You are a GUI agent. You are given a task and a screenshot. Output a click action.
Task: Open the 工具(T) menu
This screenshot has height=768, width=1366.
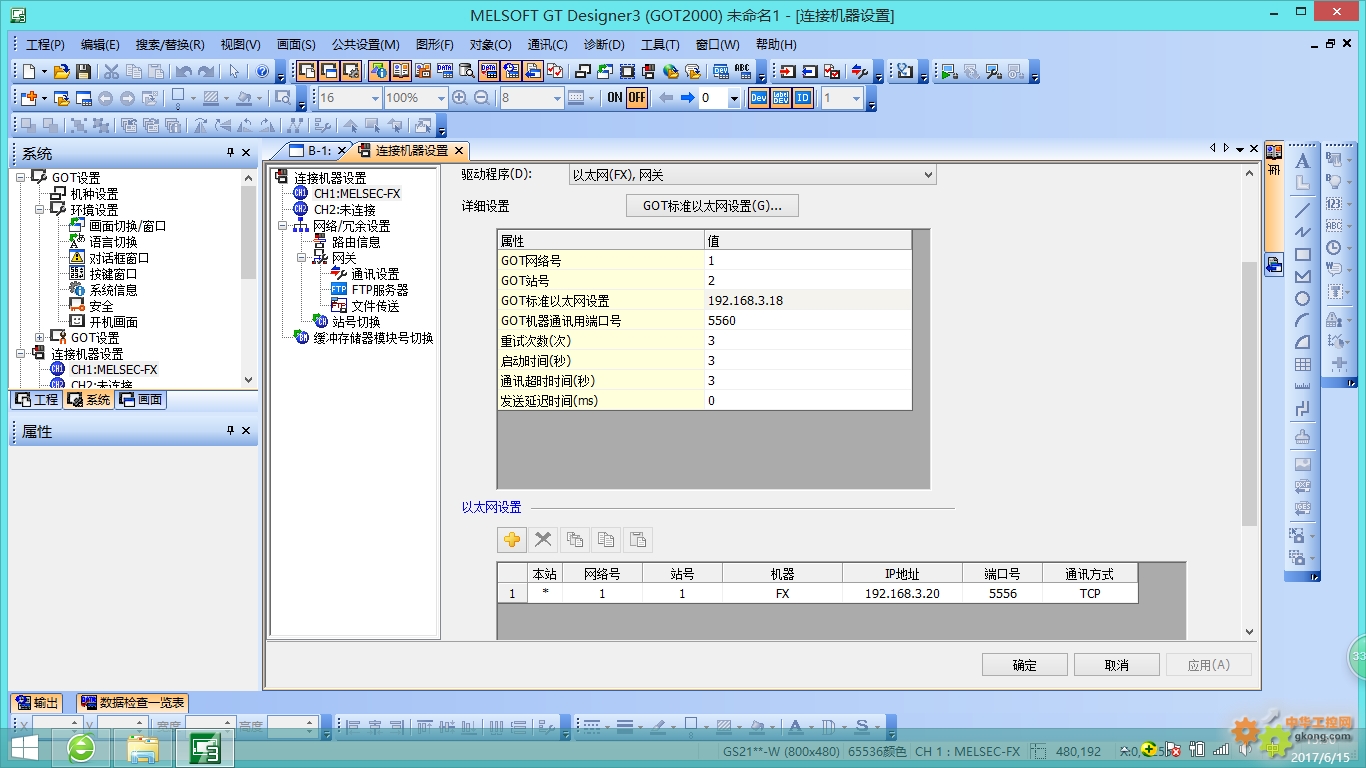click(x=660, y=45)
